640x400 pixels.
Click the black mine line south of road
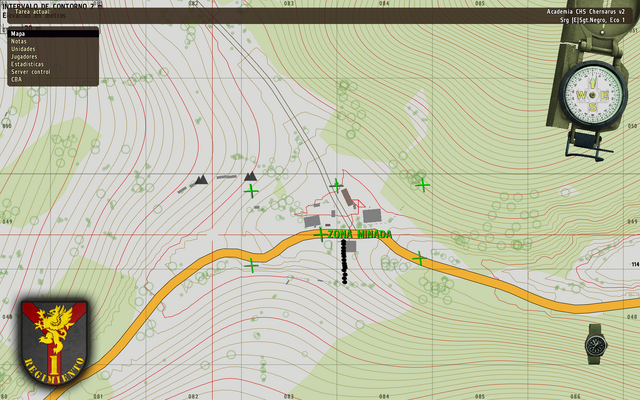(344, 261)
